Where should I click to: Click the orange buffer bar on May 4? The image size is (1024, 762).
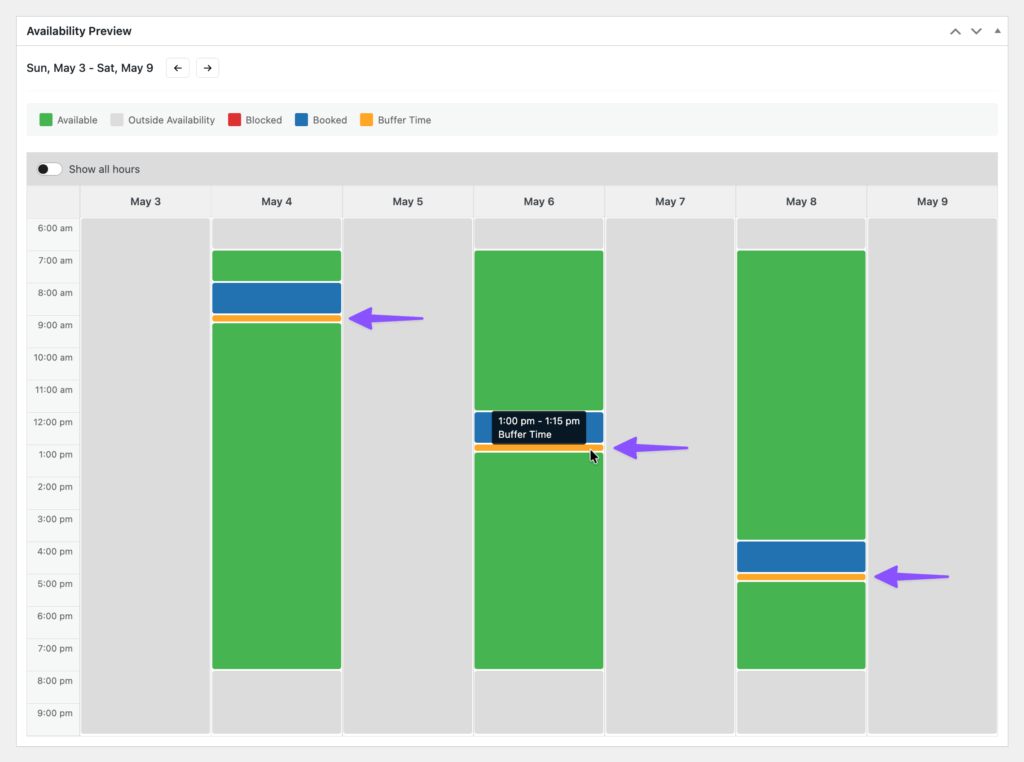pos(276,319)
